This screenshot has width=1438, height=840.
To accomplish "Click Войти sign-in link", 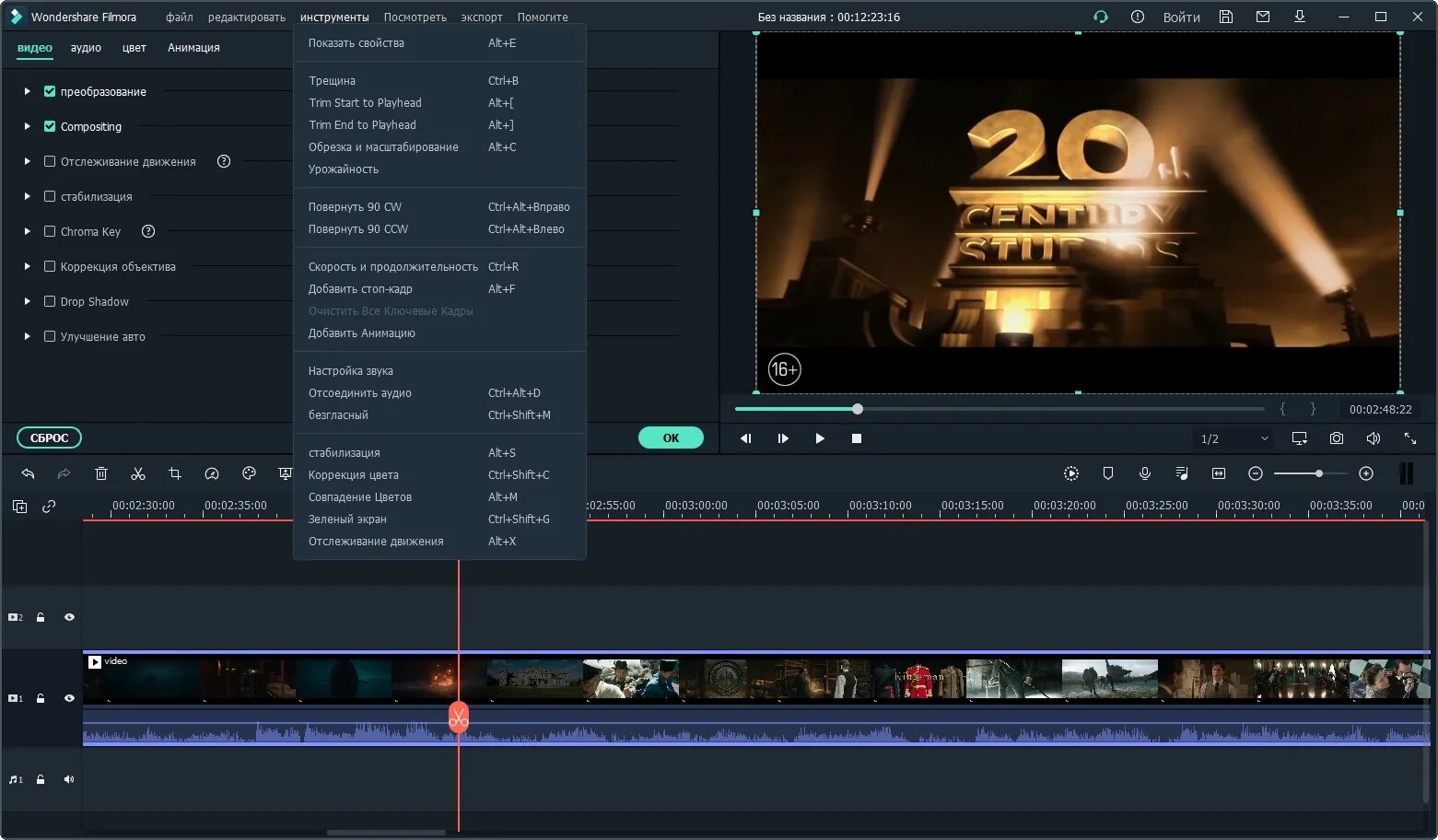I will click(x=1181, y=17).
